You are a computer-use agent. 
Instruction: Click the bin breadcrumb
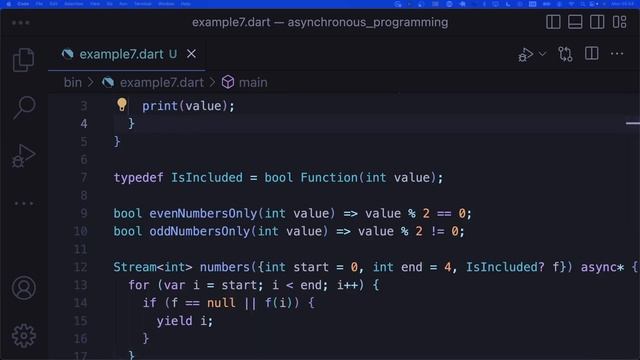pos(73,82)
